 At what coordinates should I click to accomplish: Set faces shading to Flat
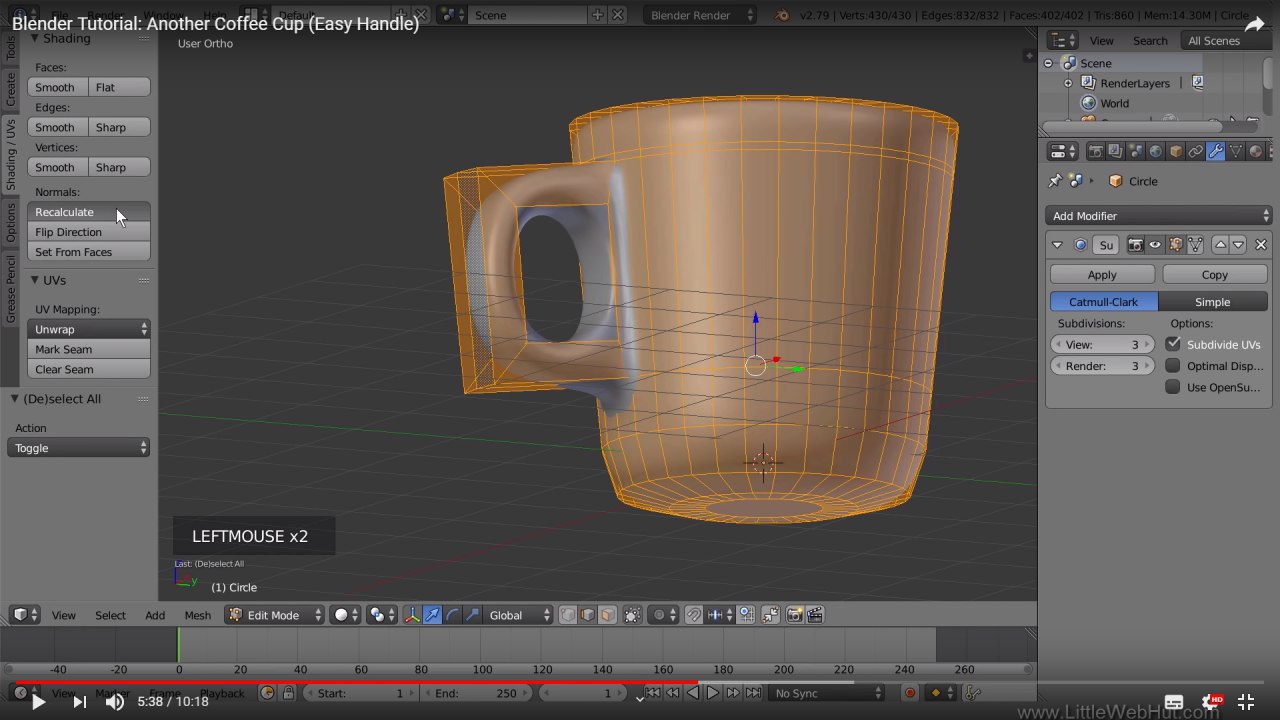[119, 87]
